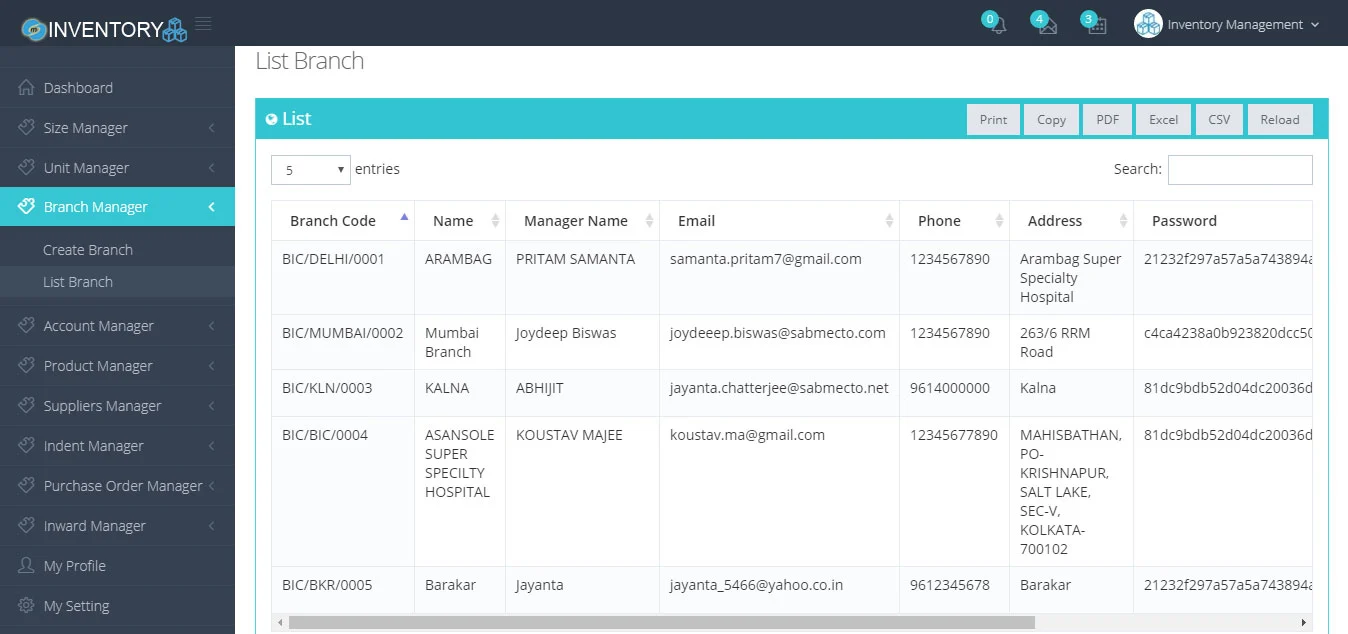Click the Purchase Order Manager puzzle icon
Screen dimensions: 1348x634
[x=27, y=486]
